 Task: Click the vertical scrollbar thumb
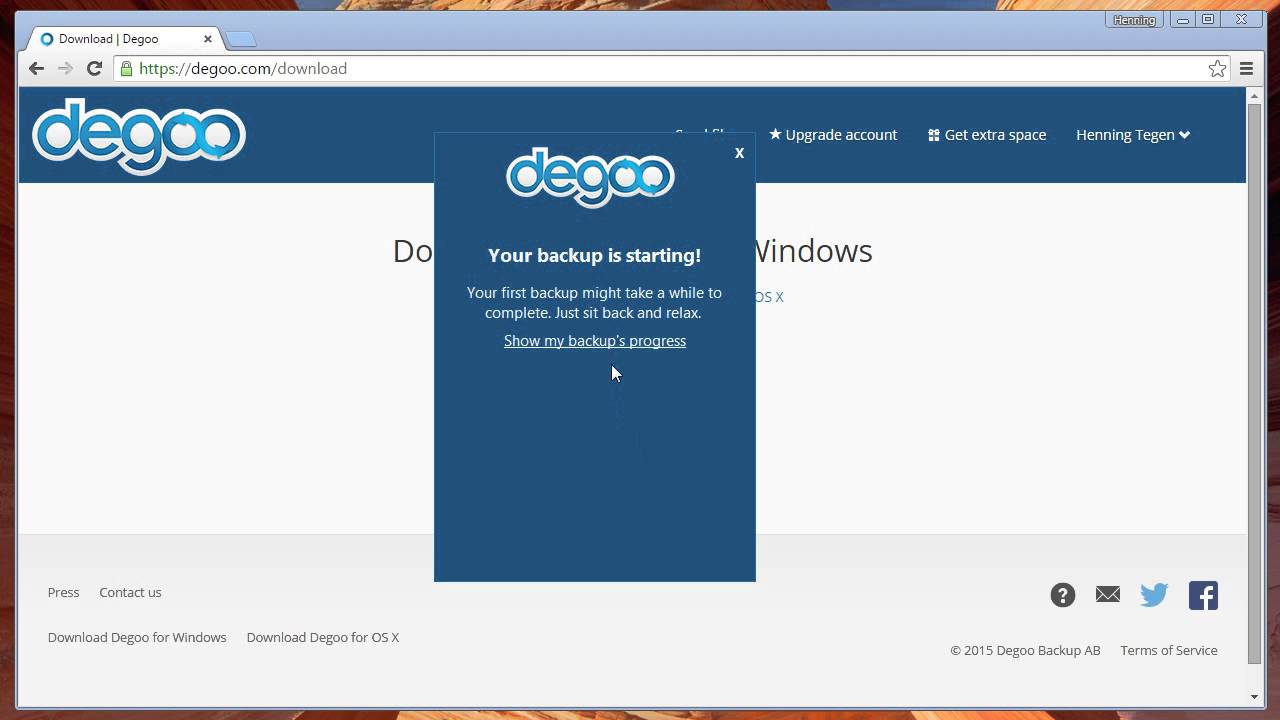pos(1254,384)
